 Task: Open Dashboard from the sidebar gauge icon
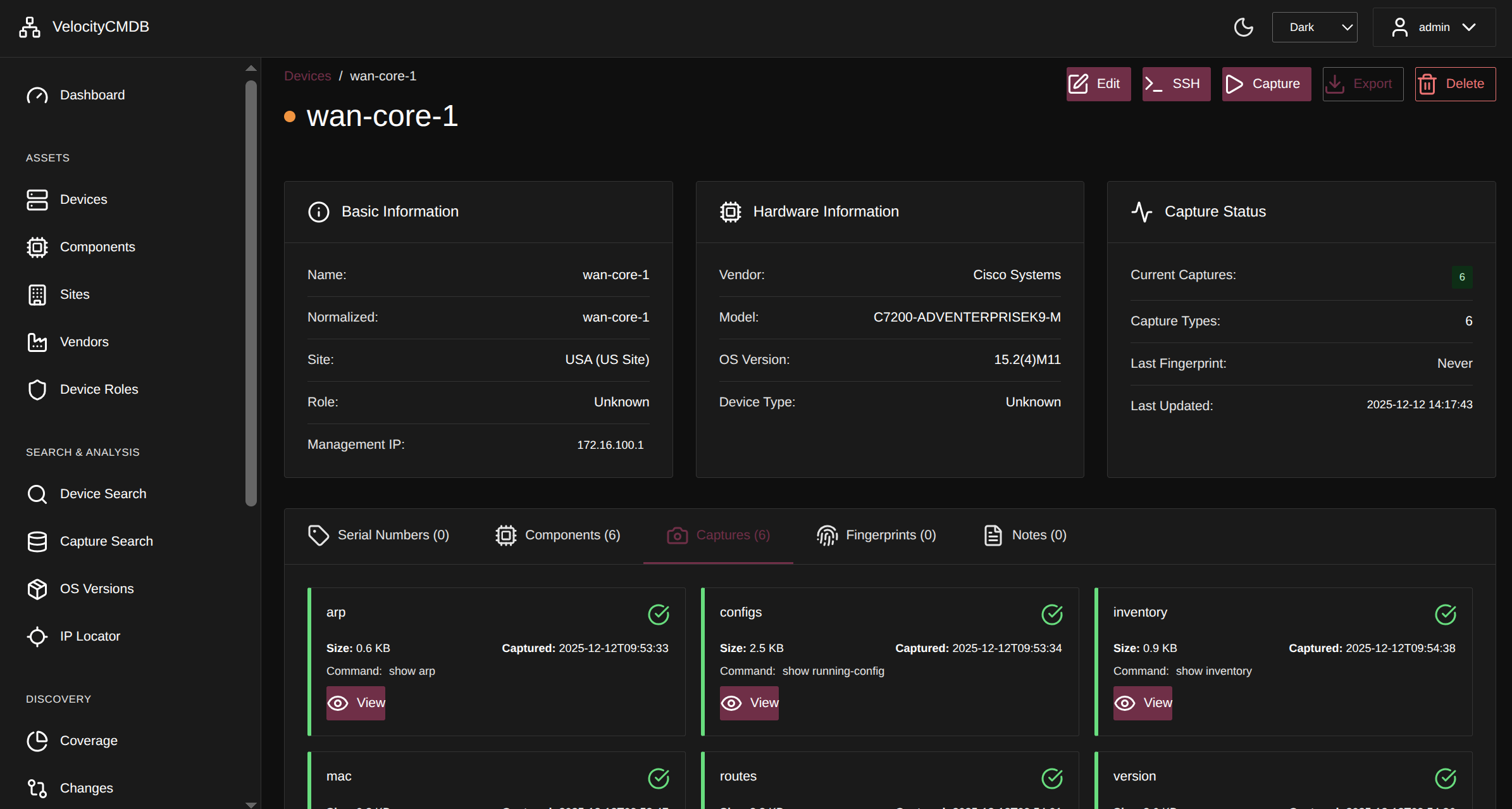coord(37,95)
